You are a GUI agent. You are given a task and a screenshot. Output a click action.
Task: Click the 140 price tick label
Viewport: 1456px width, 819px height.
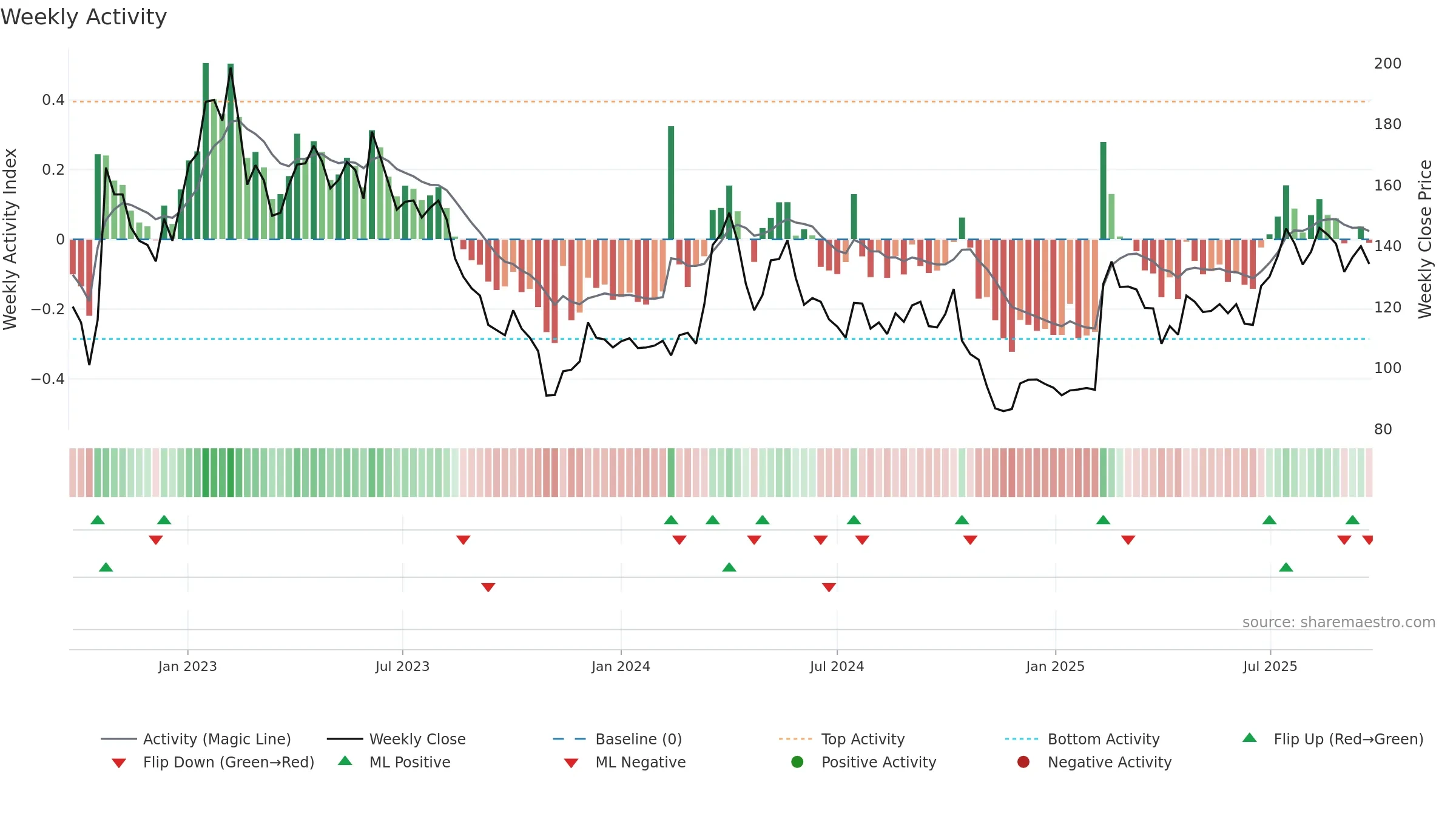coord(1387,246)
